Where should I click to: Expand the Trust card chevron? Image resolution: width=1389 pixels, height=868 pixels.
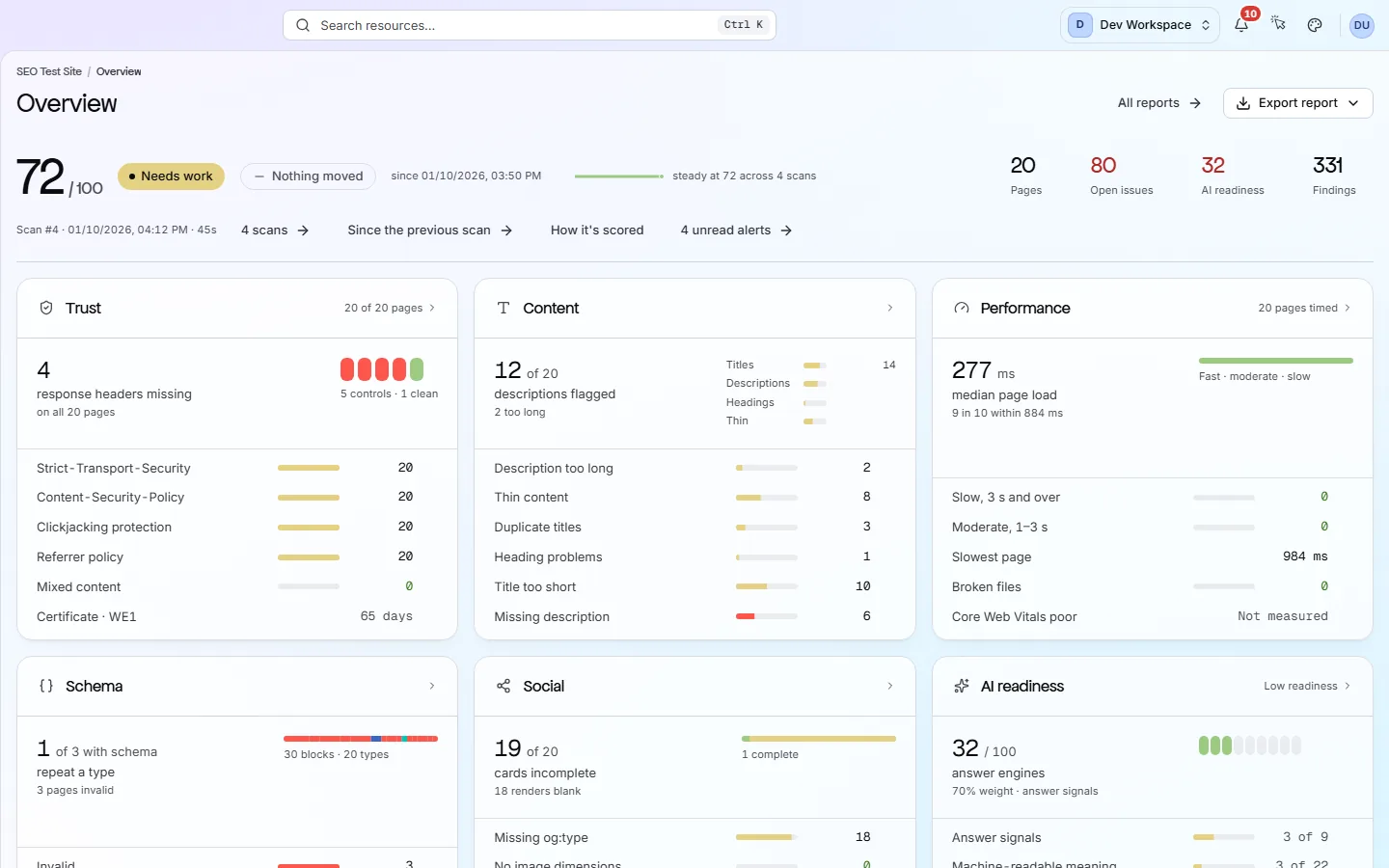pyautogui.click(x=431, y=308)
